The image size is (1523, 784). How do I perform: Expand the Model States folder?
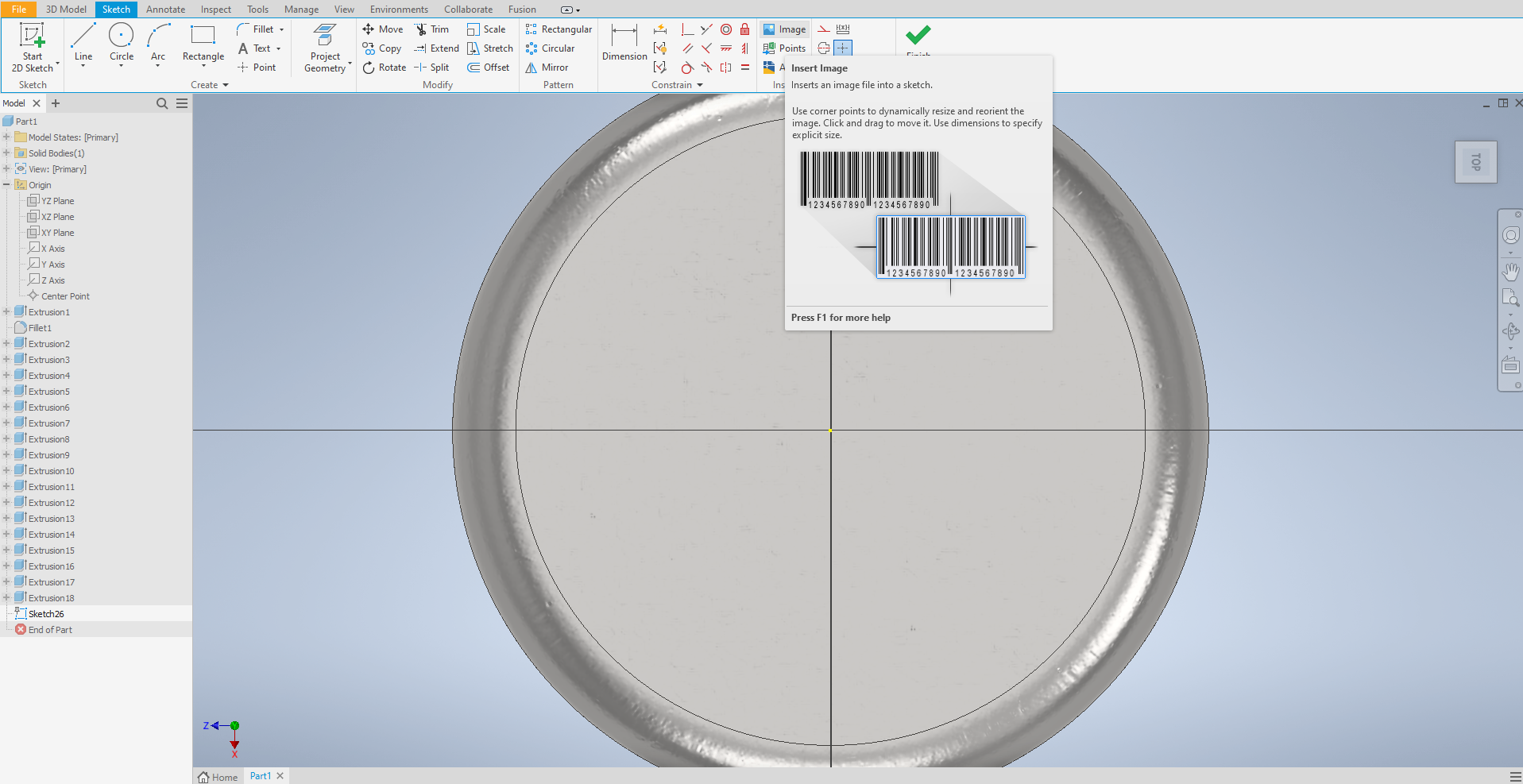tap(6, 137)
